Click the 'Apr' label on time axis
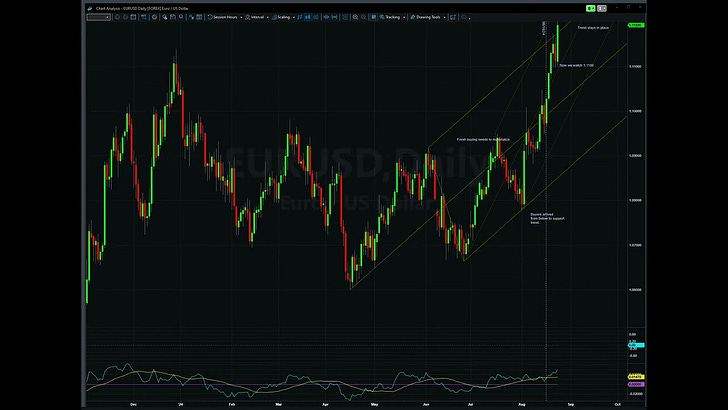The image size is (728, 410). click(325, 404)
